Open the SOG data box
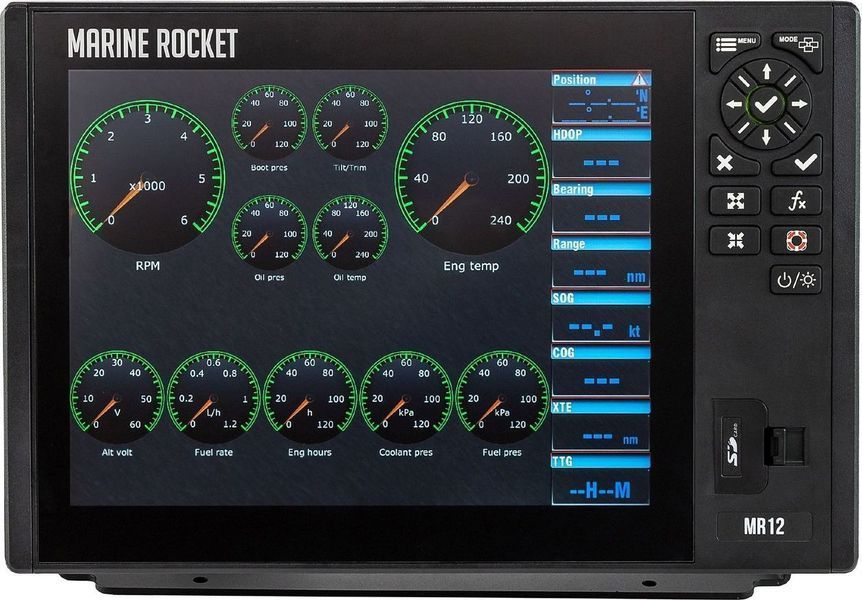This screenshot has width=862, height=600. coord(601,316)
